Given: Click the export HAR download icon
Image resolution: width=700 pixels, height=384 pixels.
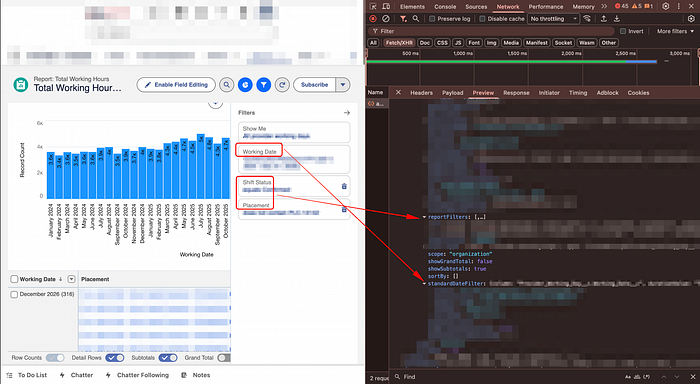Looking at the screenshot, I should click(617, 19).
